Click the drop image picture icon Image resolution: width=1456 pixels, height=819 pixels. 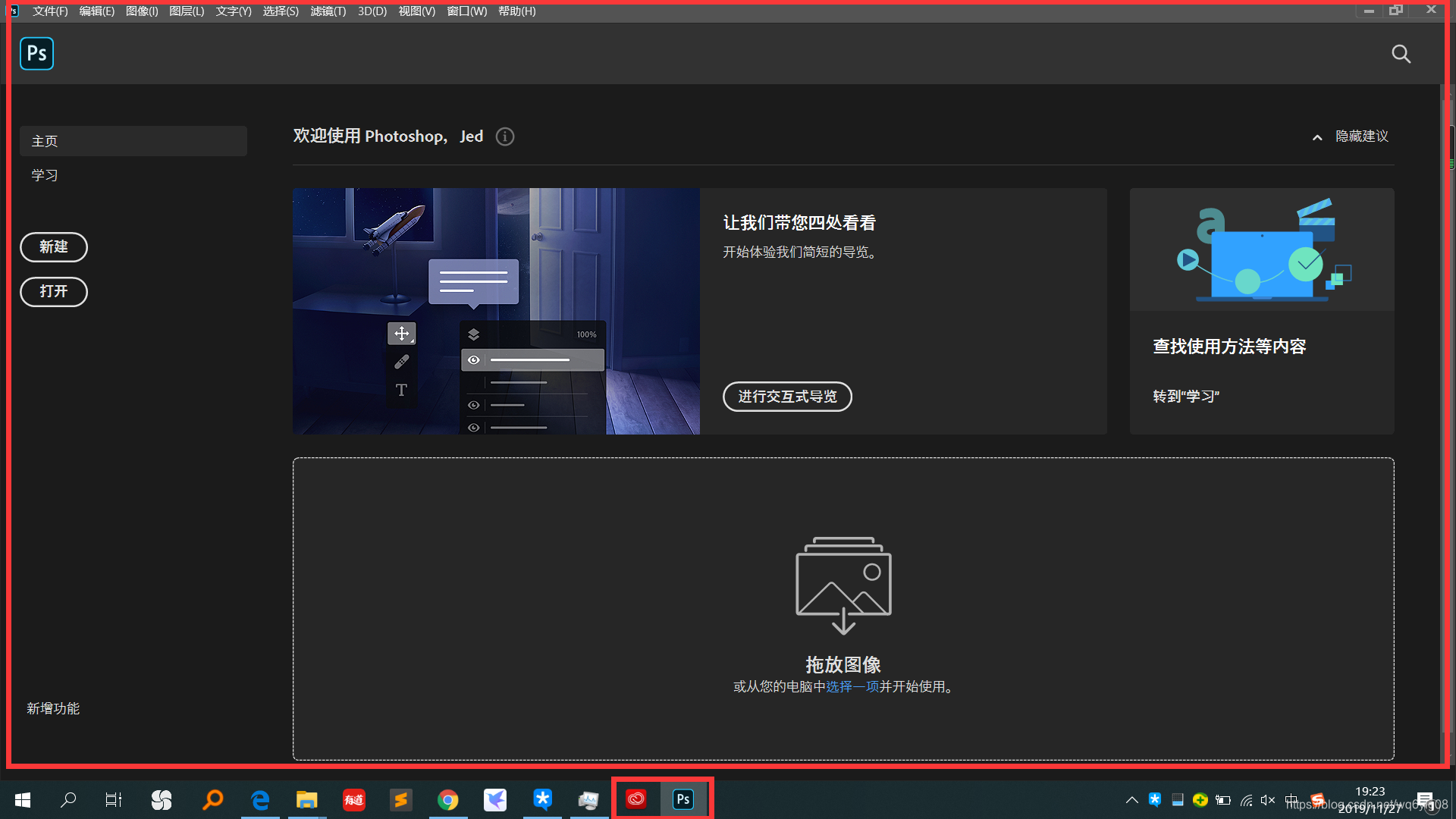pyautogui.click(x=843, y=585)
